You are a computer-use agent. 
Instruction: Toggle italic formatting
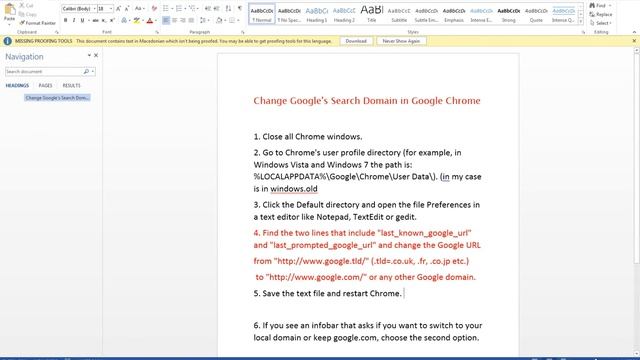point(74,20)
